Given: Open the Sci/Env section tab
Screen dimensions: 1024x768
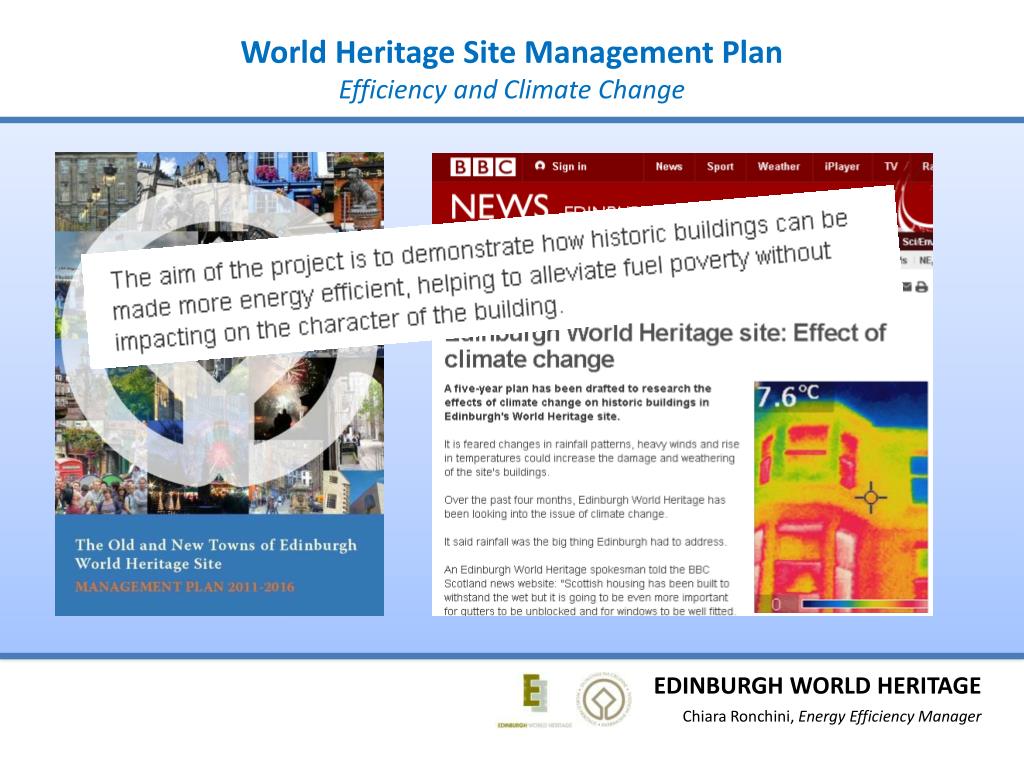Looking at the screenshot, I should tap(916, 242).
